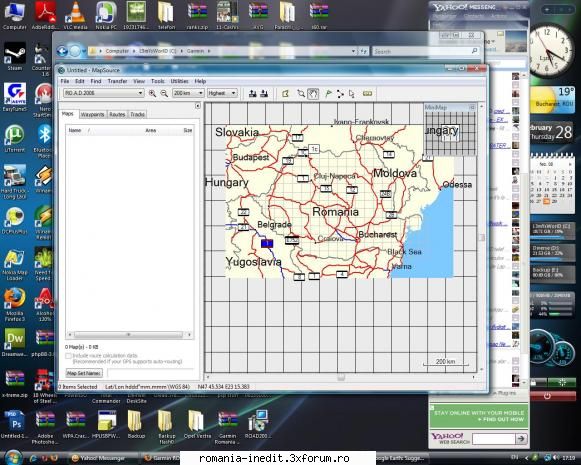Select the Distance/Bearing ruler tool

pyautogui.click(x=367, y=93)
